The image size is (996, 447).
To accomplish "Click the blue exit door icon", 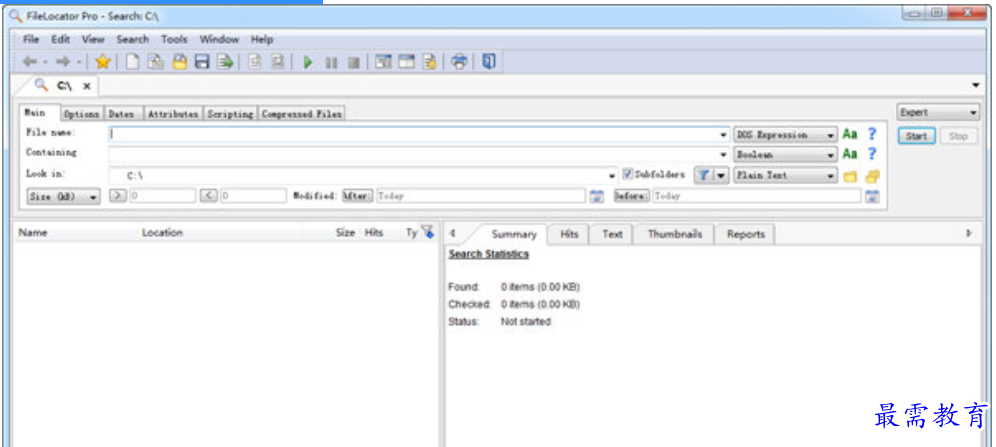I will click(488, 62).
